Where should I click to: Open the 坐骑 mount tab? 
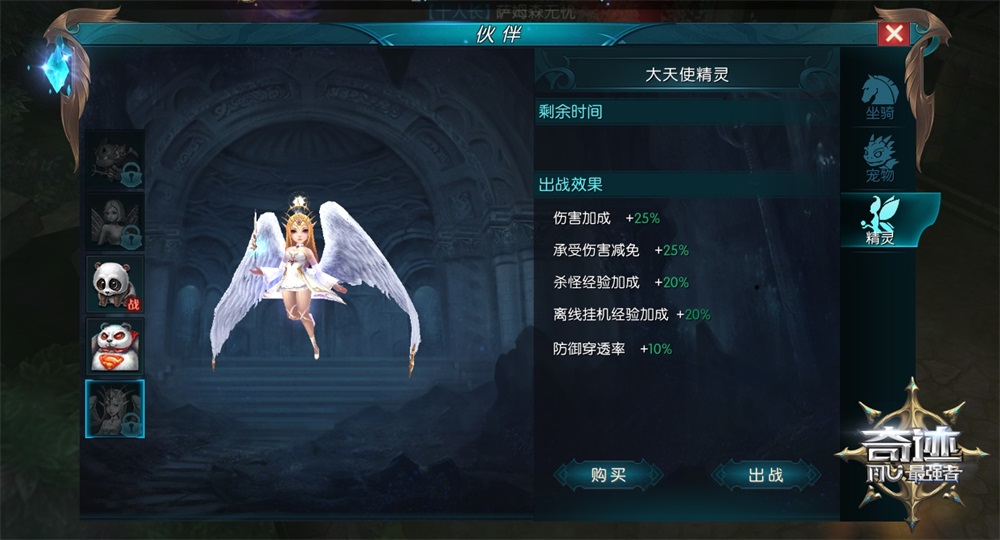coord(879,98)
